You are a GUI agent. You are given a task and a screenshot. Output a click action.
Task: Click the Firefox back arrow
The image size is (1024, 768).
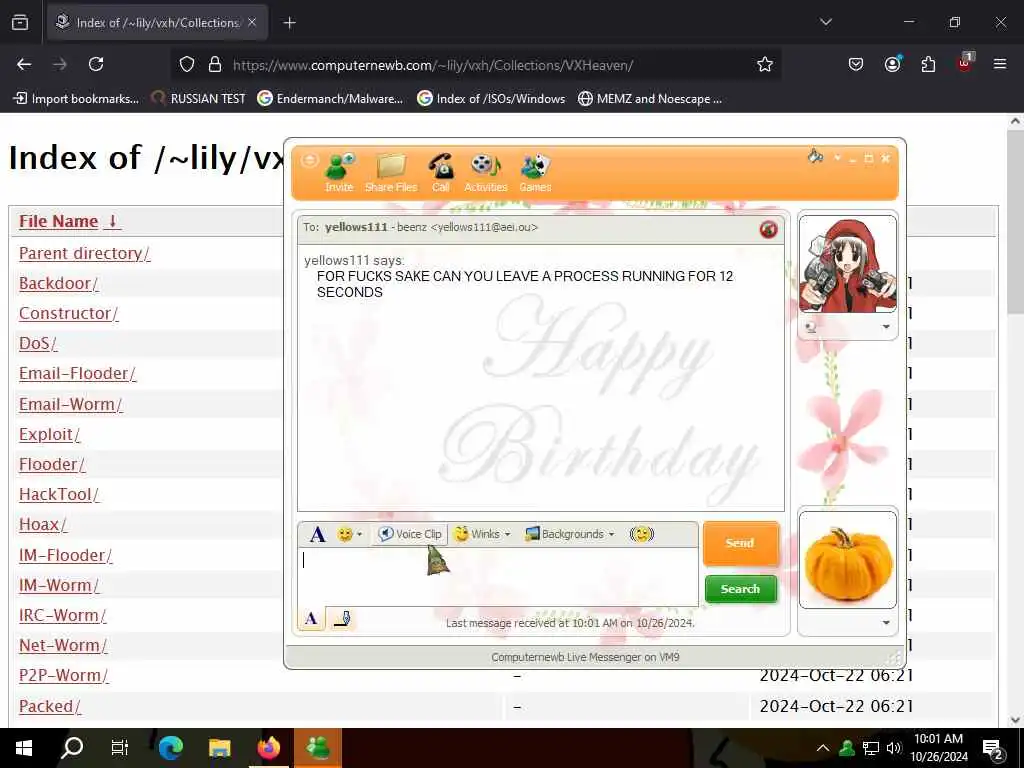pos(24,64)
